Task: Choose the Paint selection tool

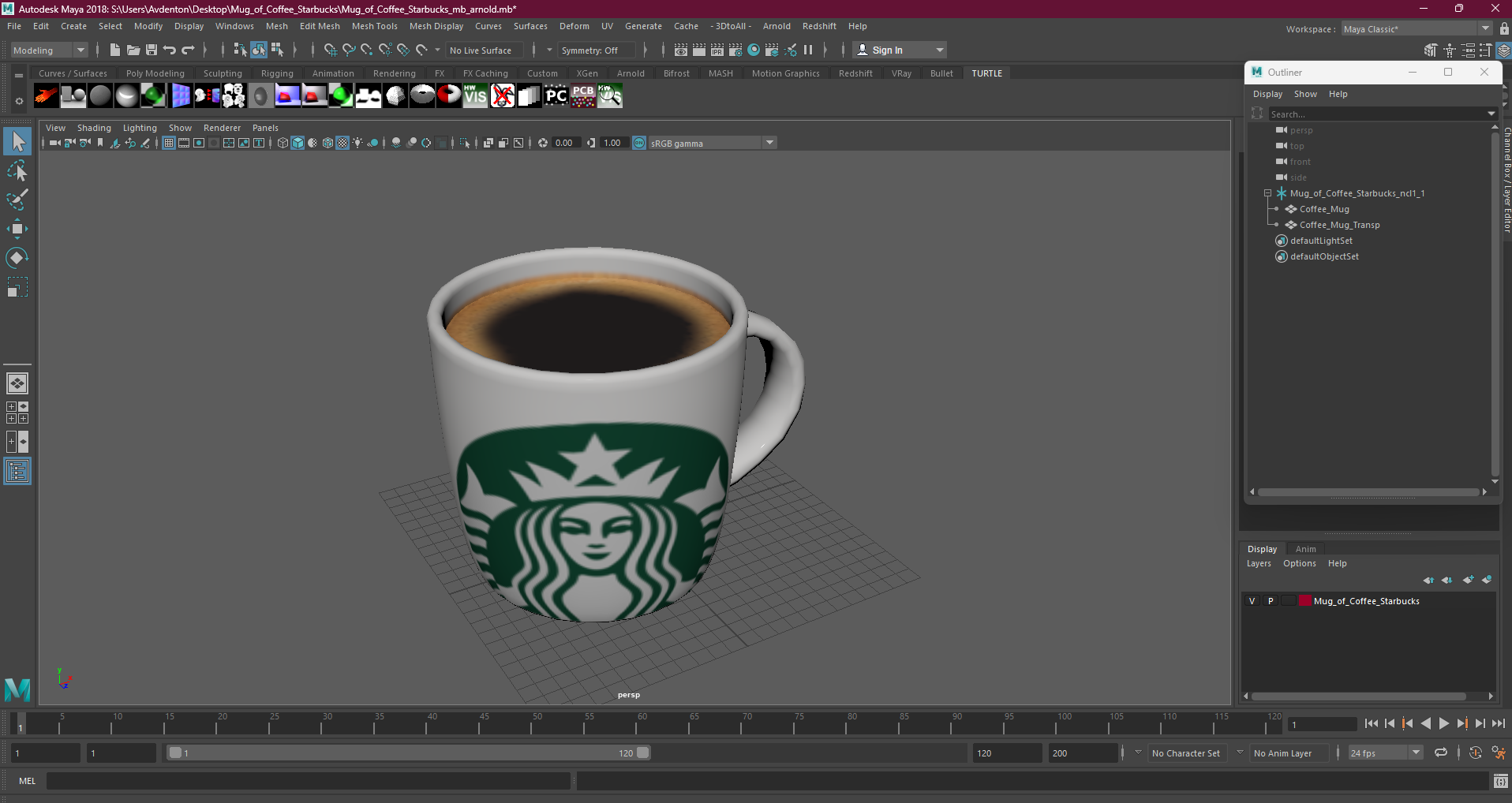Action: pyautogui.click(x=17, y=200)
